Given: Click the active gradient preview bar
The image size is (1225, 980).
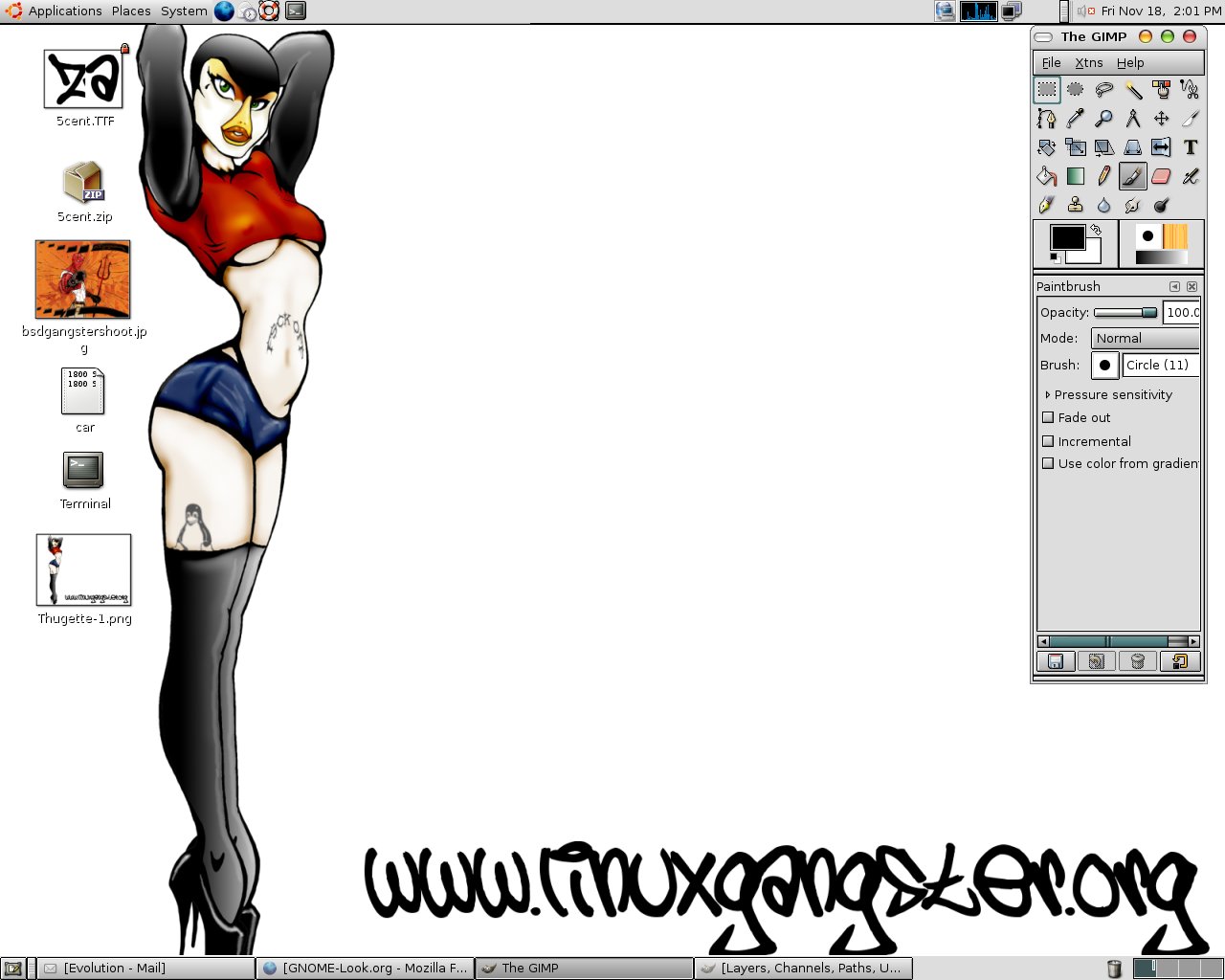Looking at the screenshot, I should 1161,257.
